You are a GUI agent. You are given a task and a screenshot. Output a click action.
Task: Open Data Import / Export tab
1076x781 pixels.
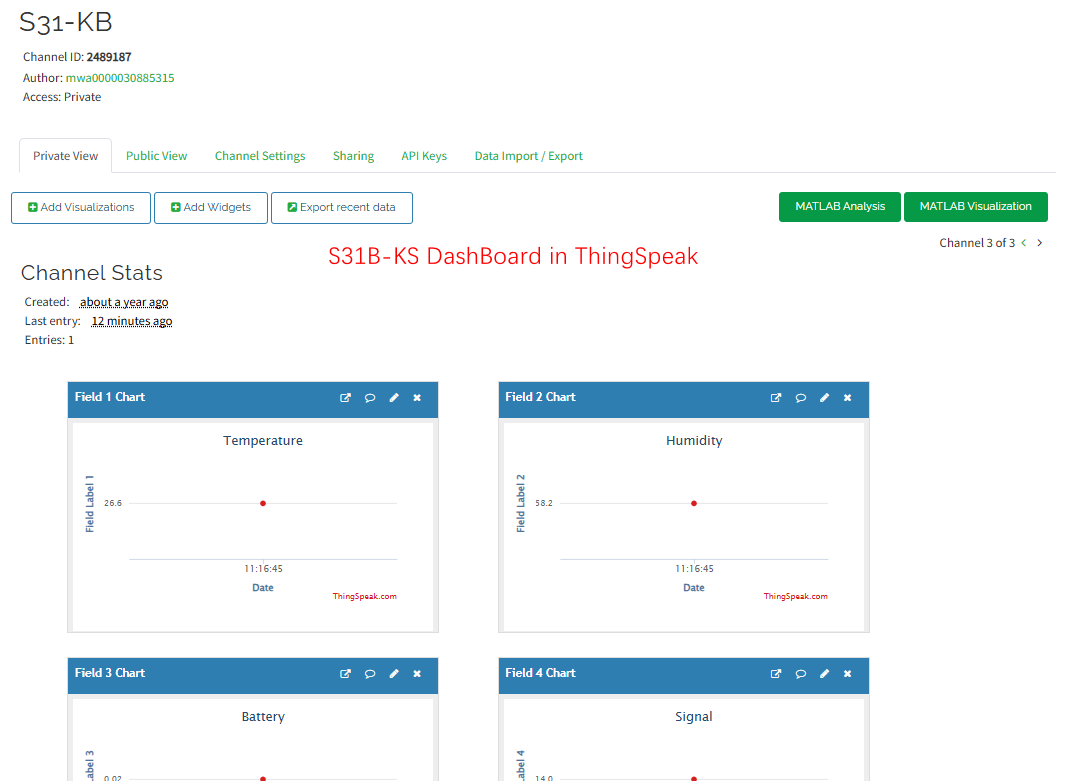(x=528, y=156)
